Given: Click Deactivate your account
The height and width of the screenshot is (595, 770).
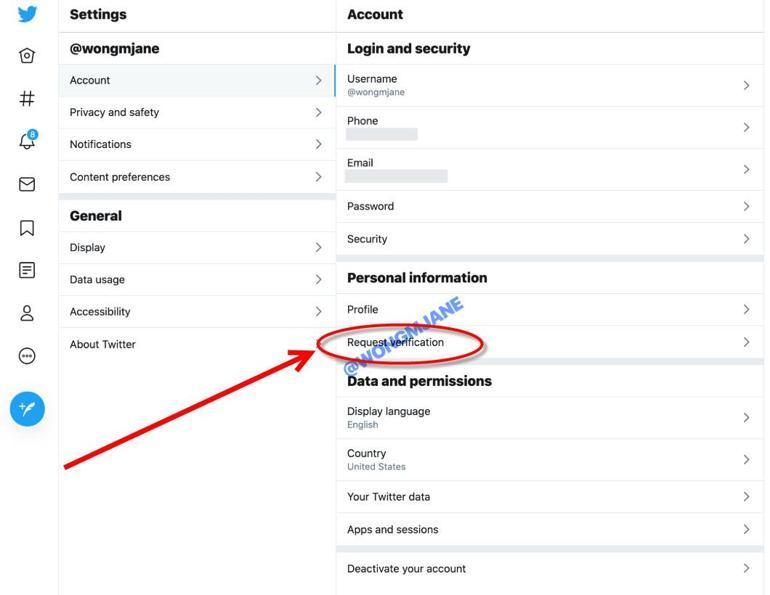Looking at the screenshot, I should coord(407,569).
